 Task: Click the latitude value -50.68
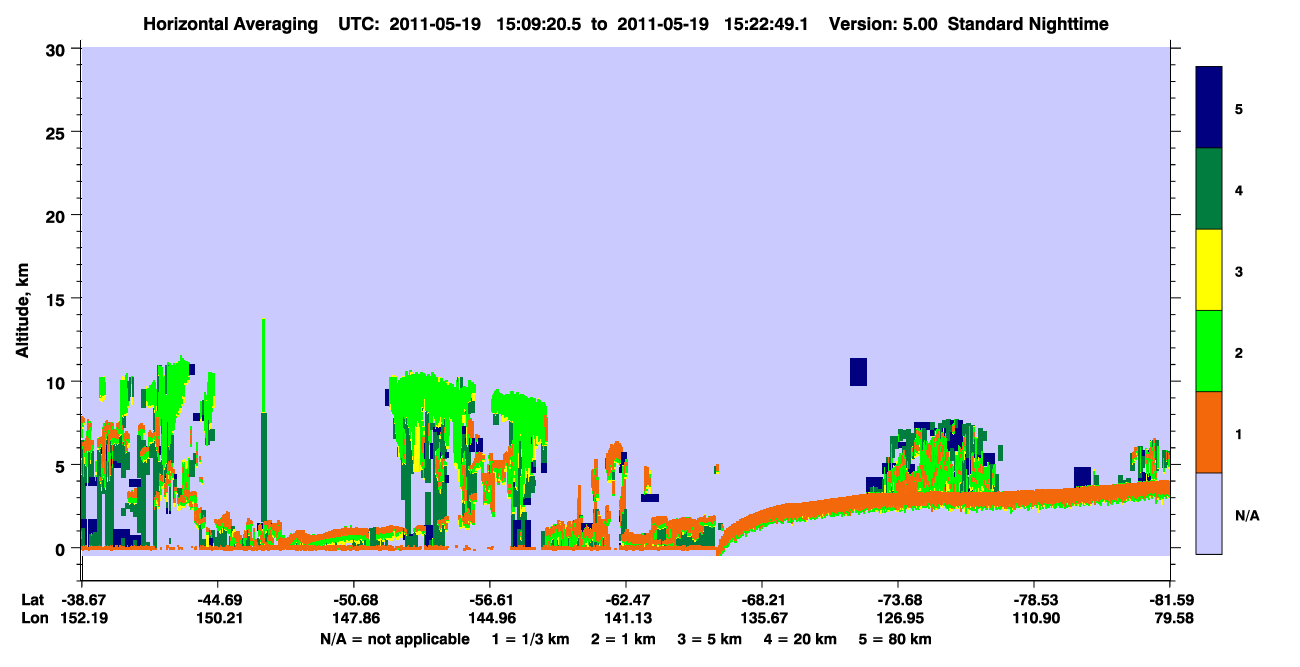pos(353,600)
